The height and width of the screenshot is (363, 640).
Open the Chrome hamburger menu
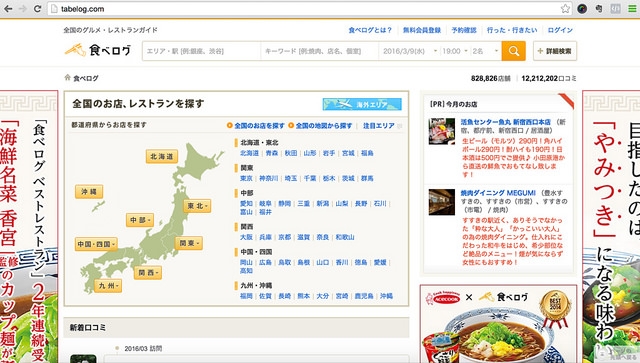(x=631, y=9)
